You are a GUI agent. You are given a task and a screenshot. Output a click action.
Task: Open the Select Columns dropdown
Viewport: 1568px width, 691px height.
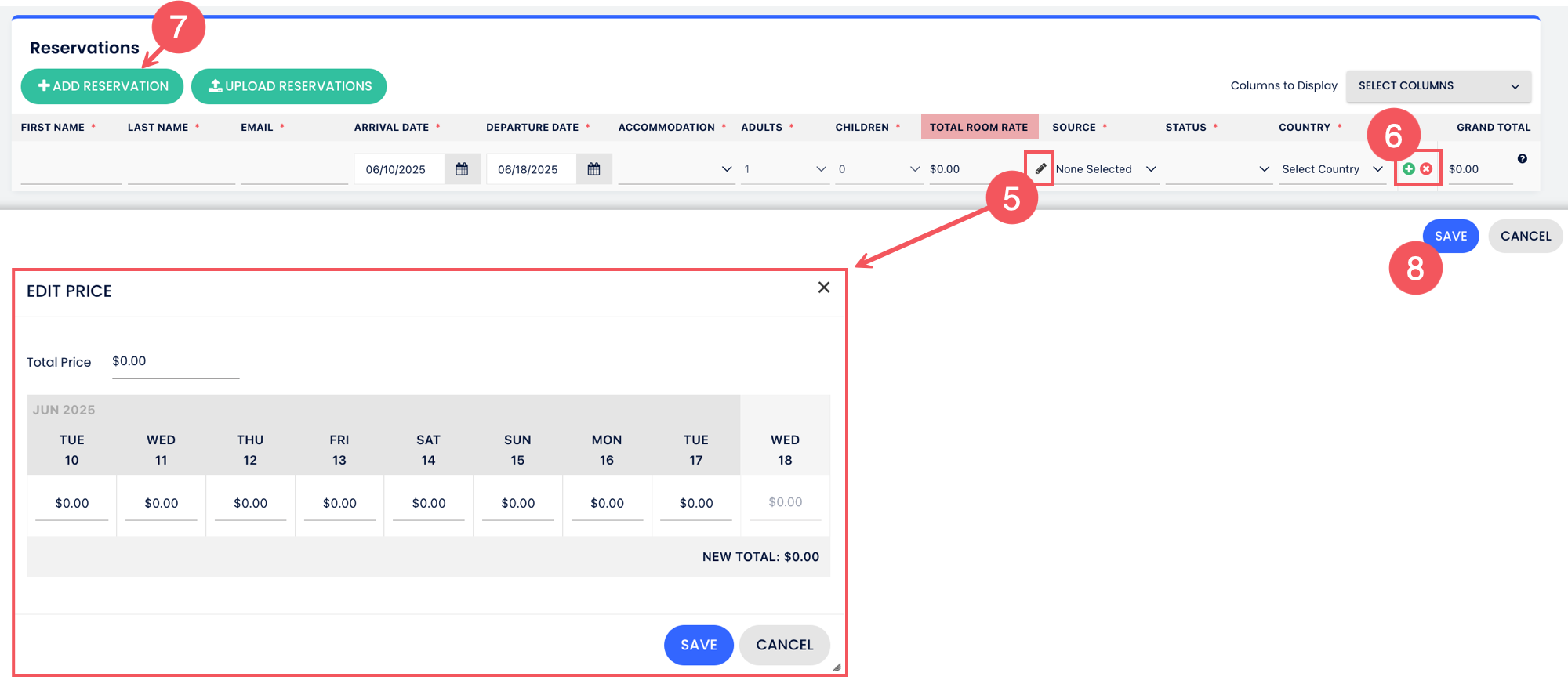(x=1439, y=86)
